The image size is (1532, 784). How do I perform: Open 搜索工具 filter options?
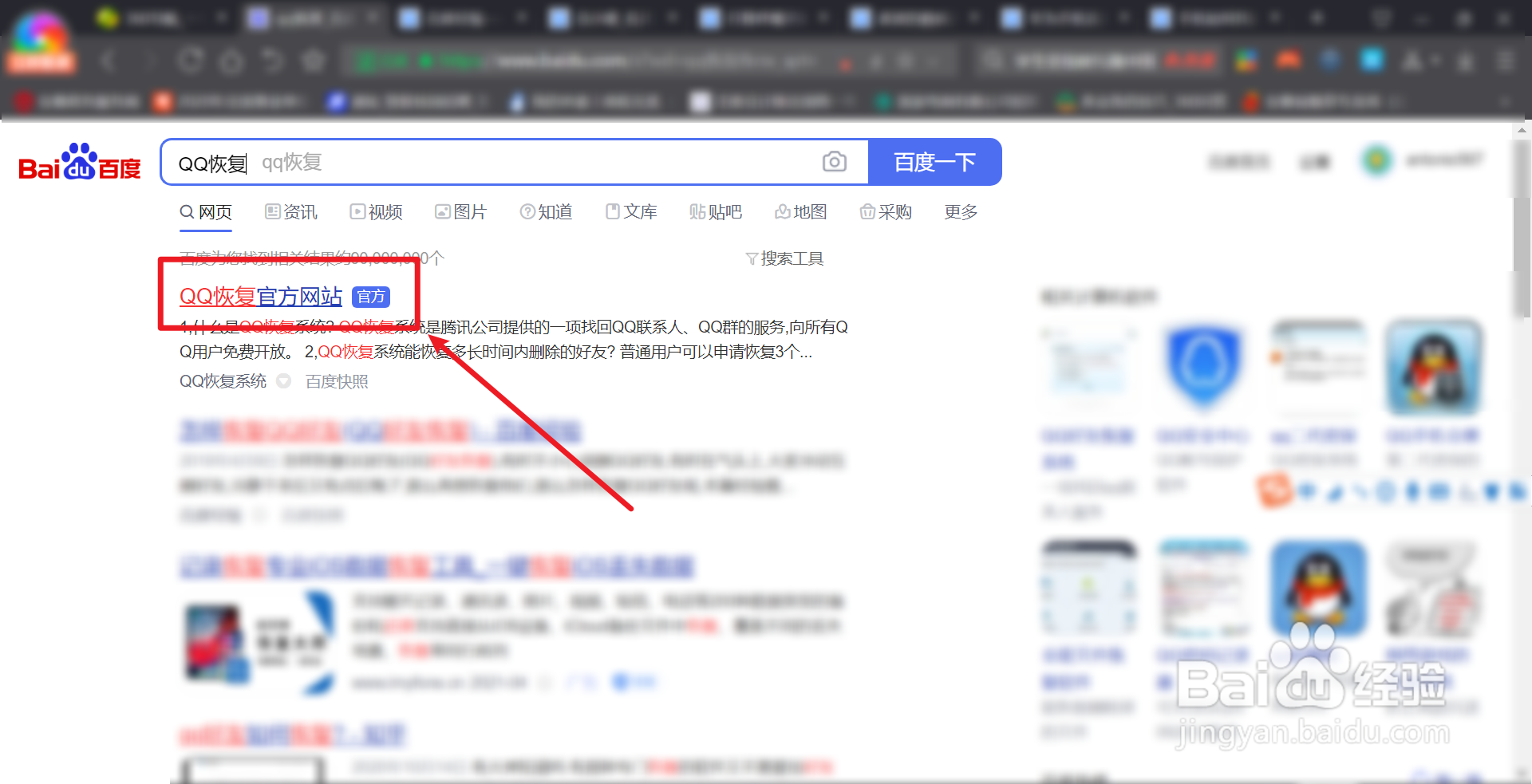pos(784,258)
